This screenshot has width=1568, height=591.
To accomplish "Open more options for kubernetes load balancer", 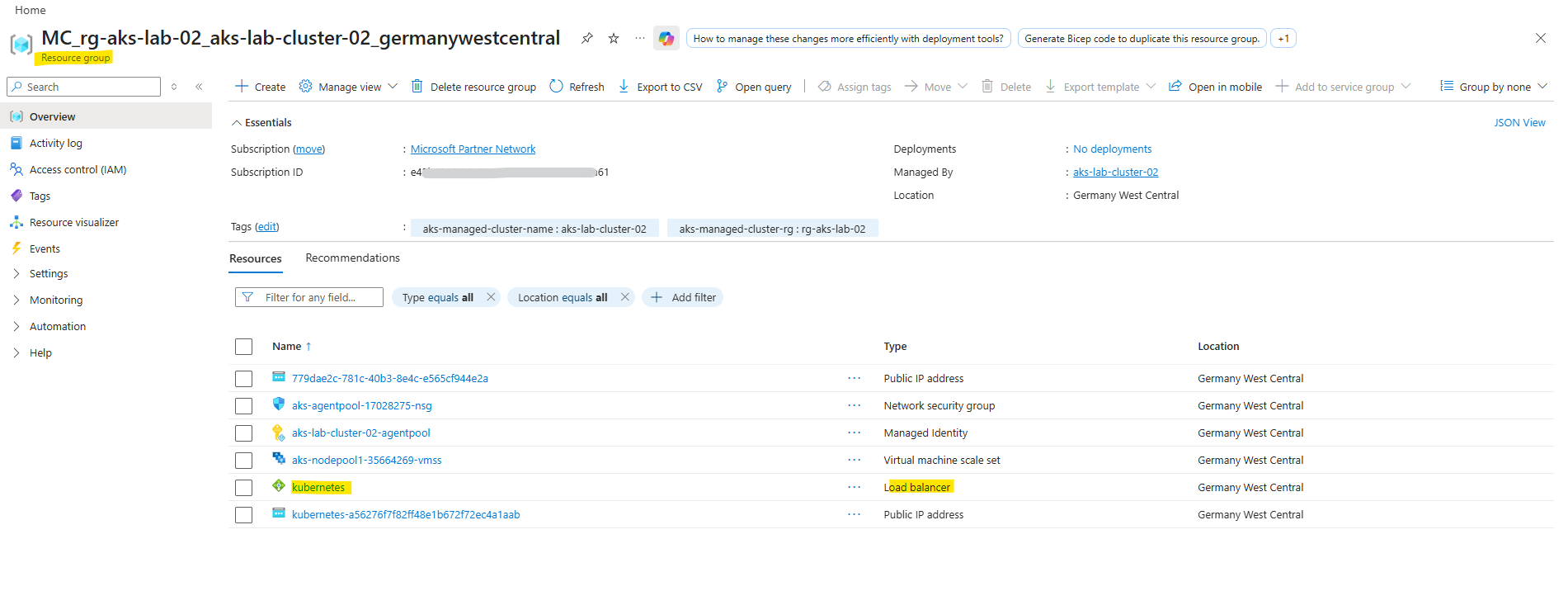I will [854, 488].
